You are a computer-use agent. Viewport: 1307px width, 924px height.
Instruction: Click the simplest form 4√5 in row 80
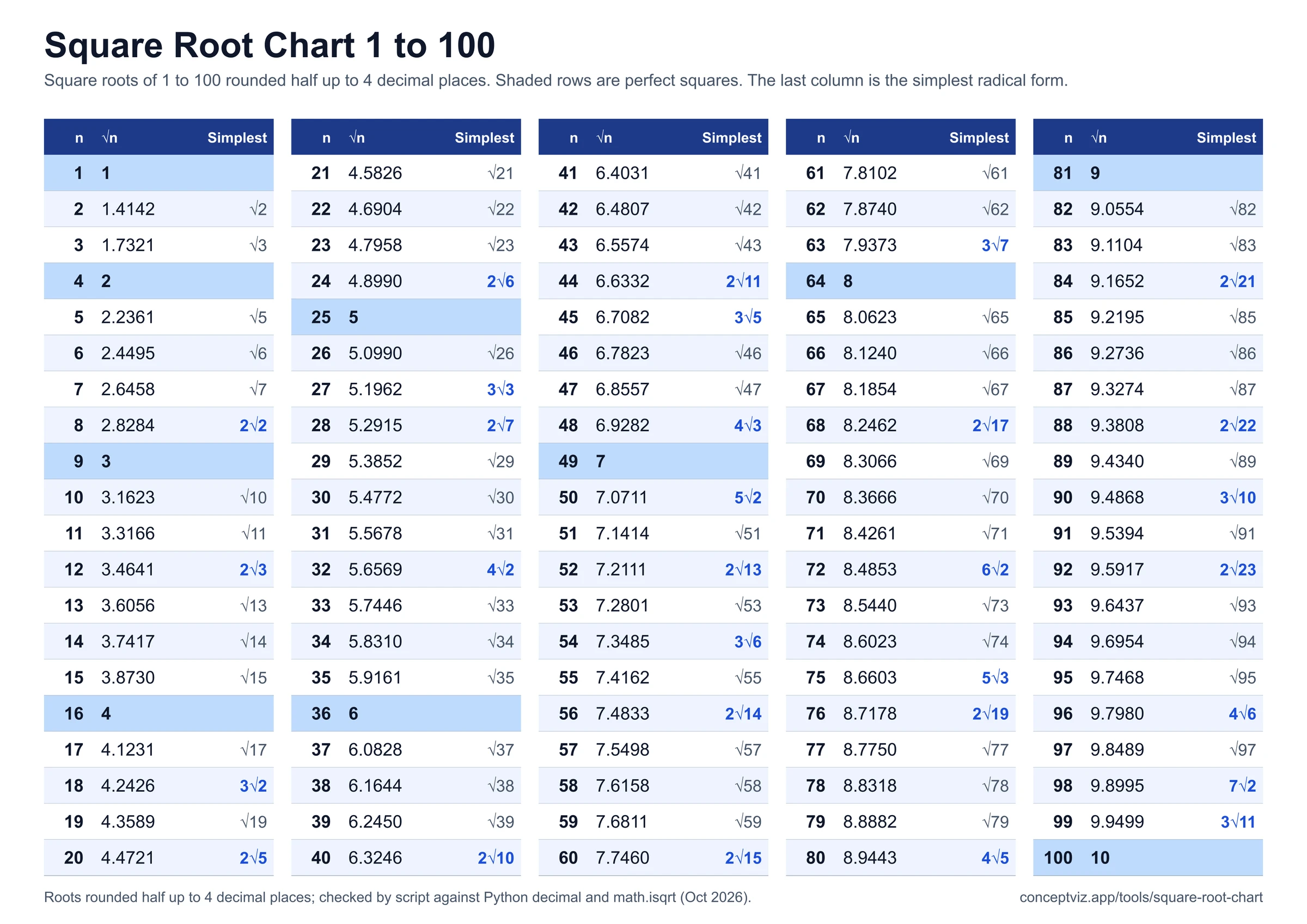click(995, 858)
